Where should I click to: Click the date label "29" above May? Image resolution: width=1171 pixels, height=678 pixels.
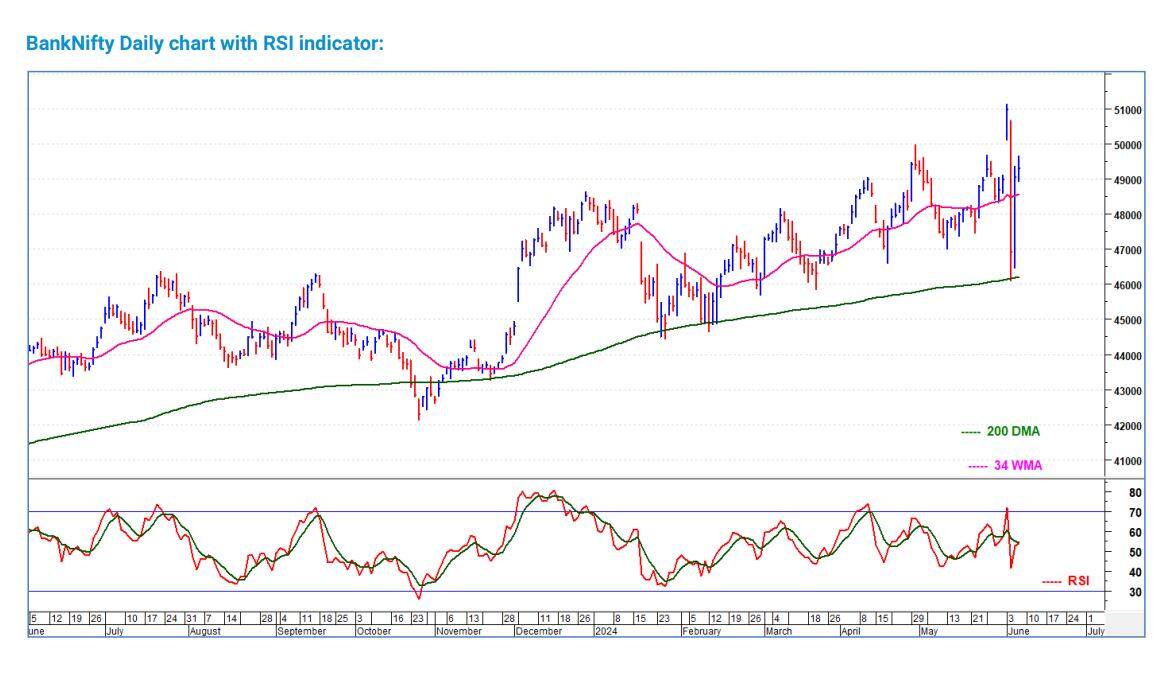[919, 619]
